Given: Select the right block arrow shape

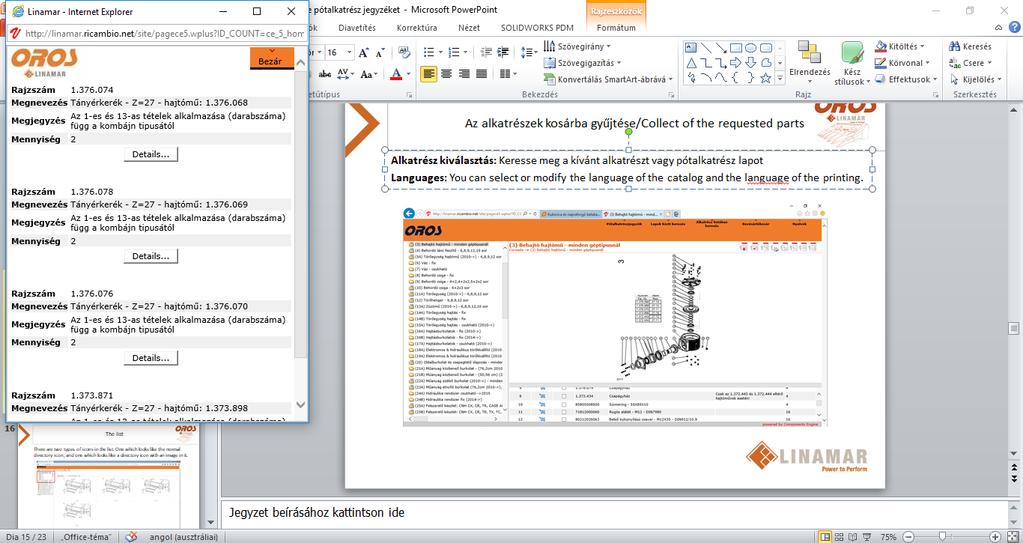Looking at the screenshot, I should pos(736,63).
